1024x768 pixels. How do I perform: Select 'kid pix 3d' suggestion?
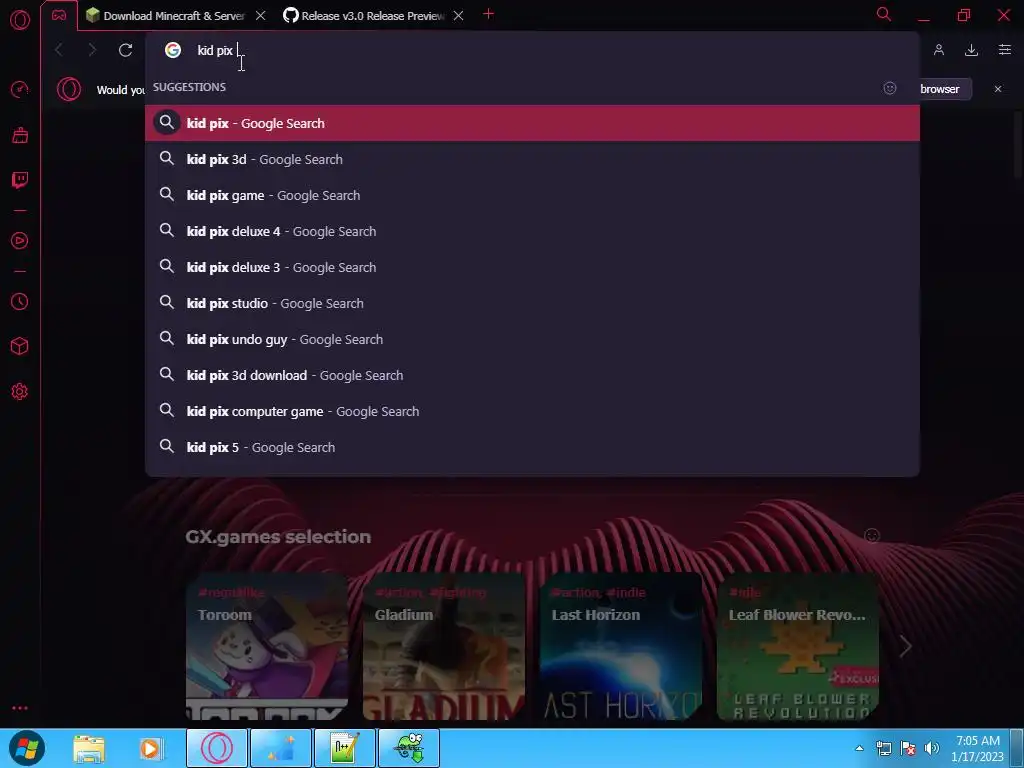click(532, 159)
